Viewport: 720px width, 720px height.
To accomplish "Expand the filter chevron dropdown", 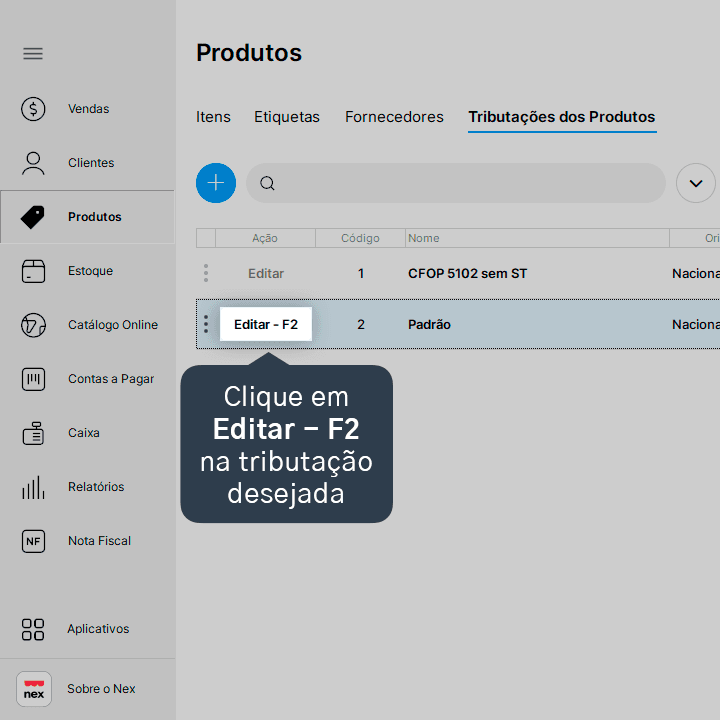I will point(696,183).
